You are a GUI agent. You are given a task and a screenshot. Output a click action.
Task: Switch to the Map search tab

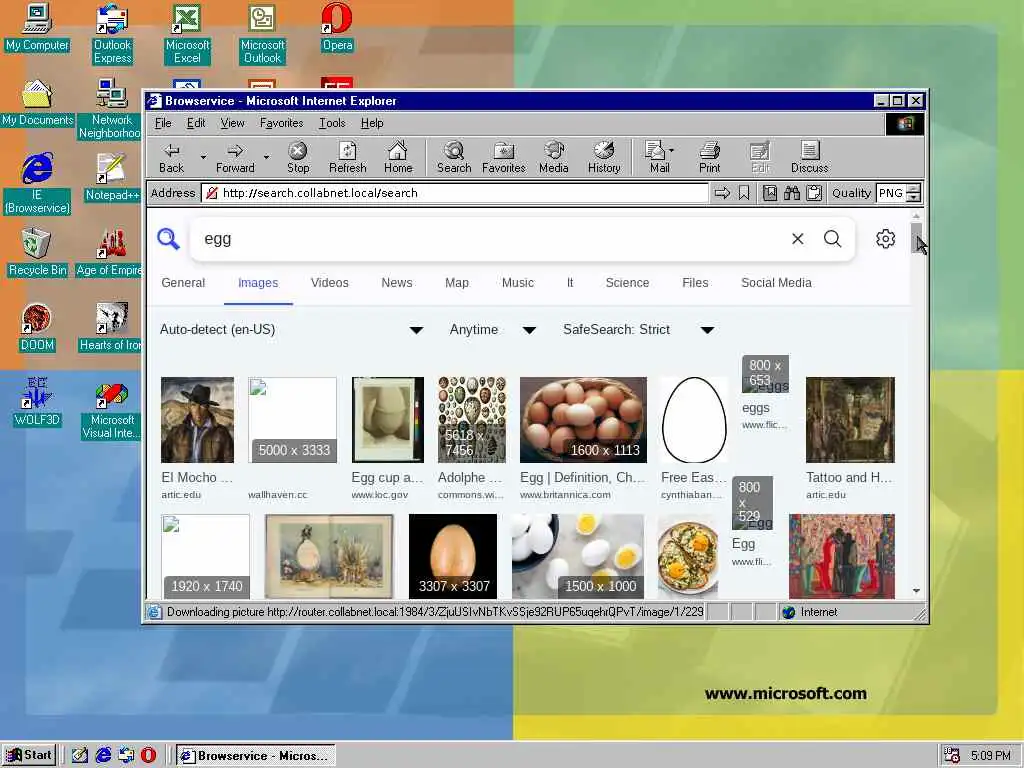(x=456, y=283)
